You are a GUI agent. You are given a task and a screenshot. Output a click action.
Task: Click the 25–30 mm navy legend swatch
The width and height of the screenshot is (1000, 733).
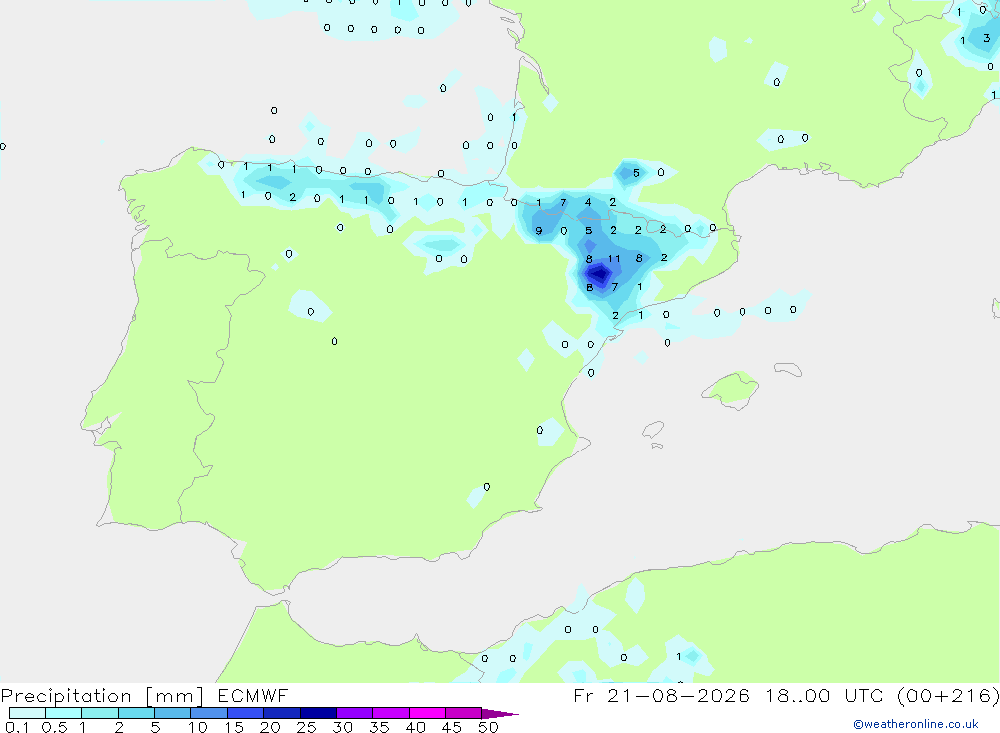coord(318,713)
